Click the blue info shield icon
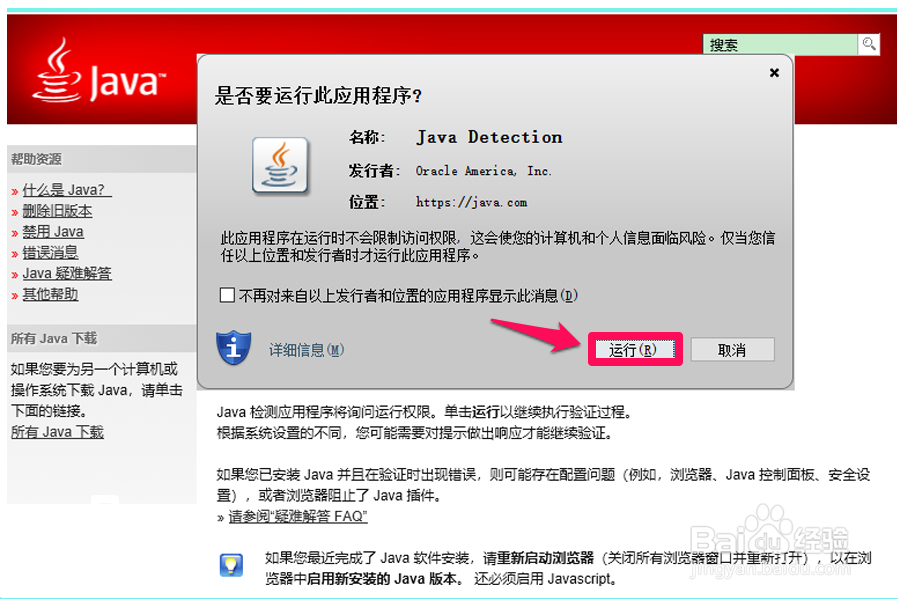Image resolution: width=900 pixels, height=600 pixels. click(x=234, y=347)
